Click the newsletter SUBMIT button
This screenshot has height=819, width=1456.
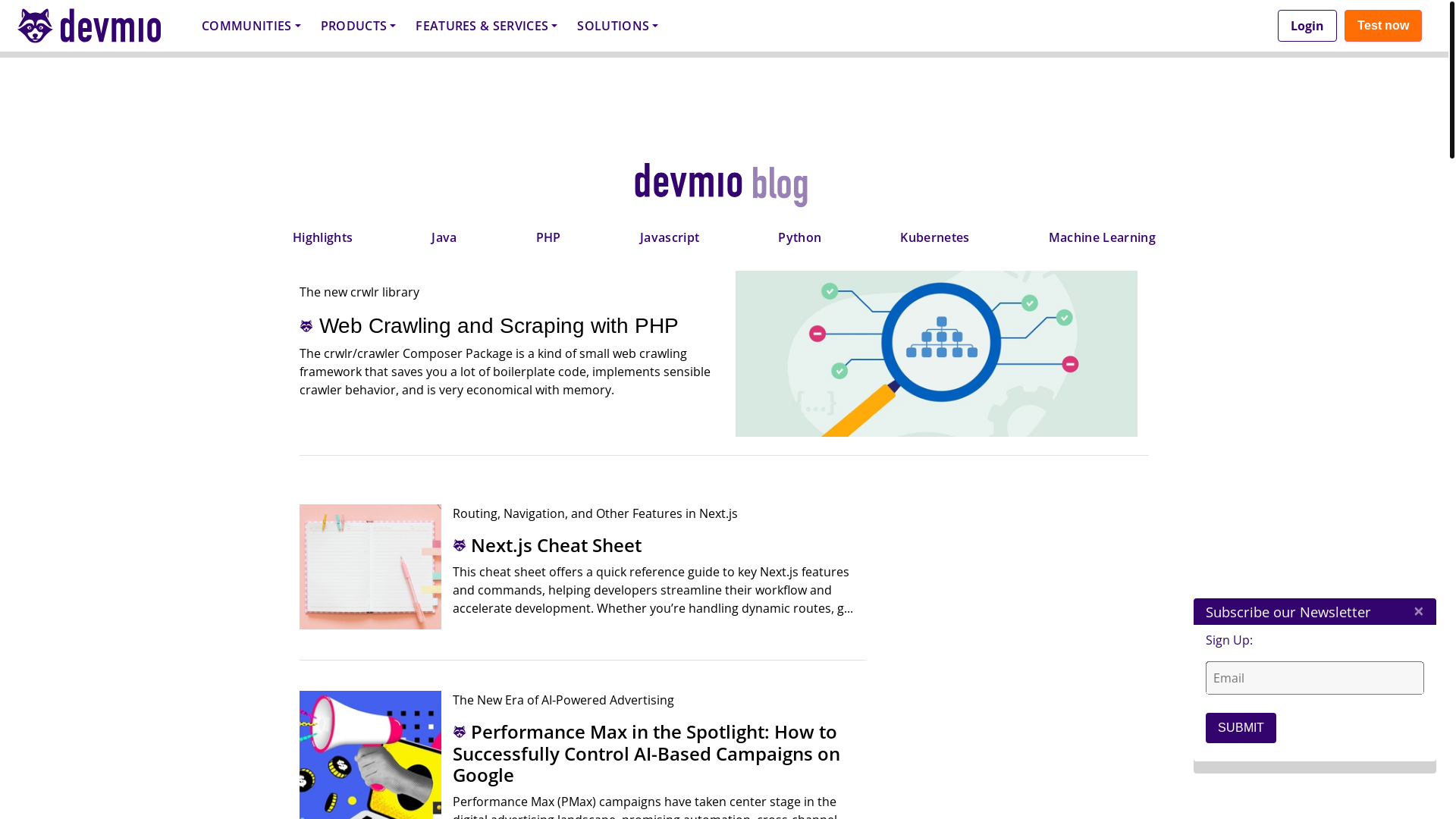tap(1241, 728)
